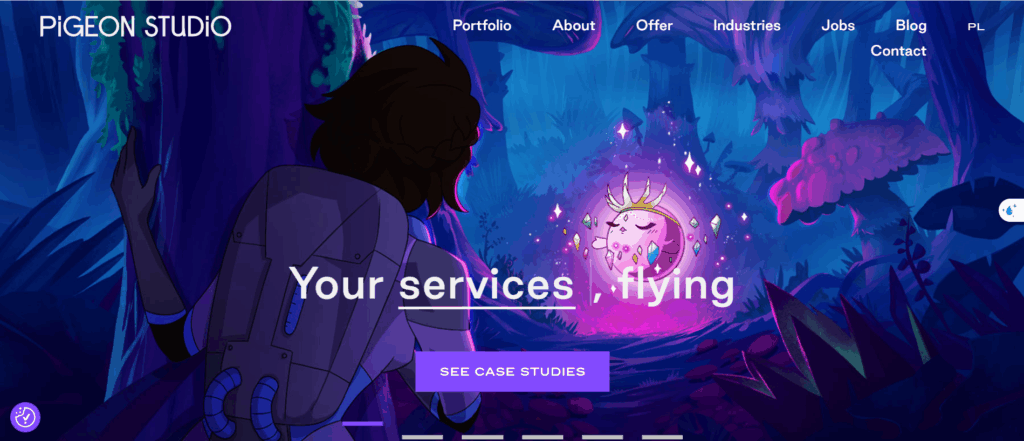This screenshot has width=1024, height=441.
Task: Open the Contact page link
Action: 899,50
